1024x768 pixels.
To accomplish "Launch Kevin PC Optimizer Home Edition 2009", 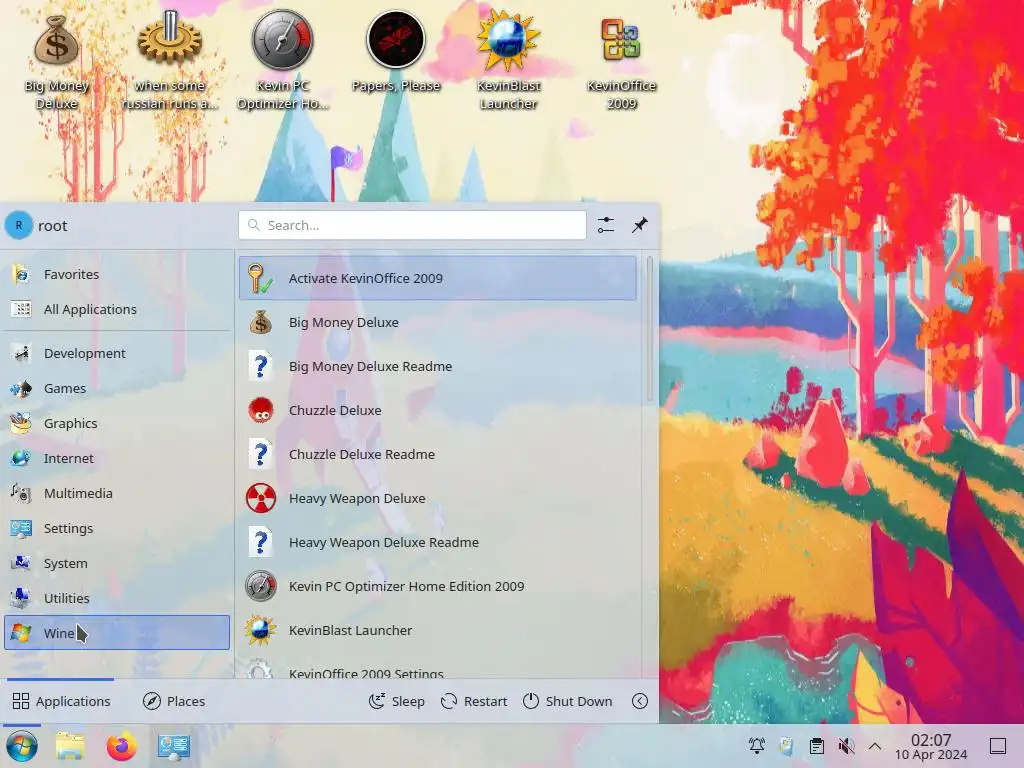I will pos(438,586).
